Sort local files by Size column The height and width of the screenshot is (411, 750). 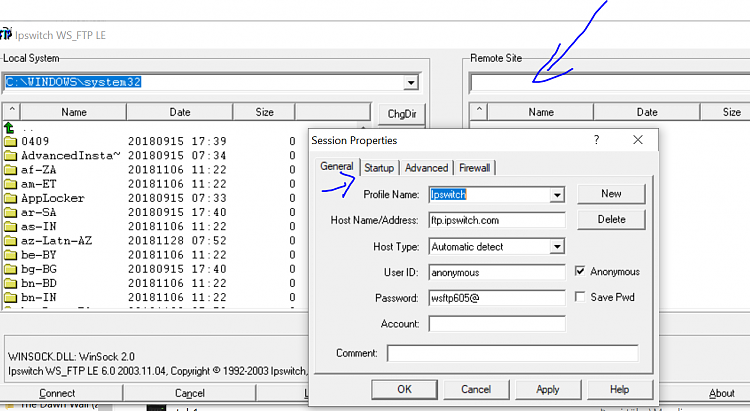pyautogui.click(x=264, y=112)
